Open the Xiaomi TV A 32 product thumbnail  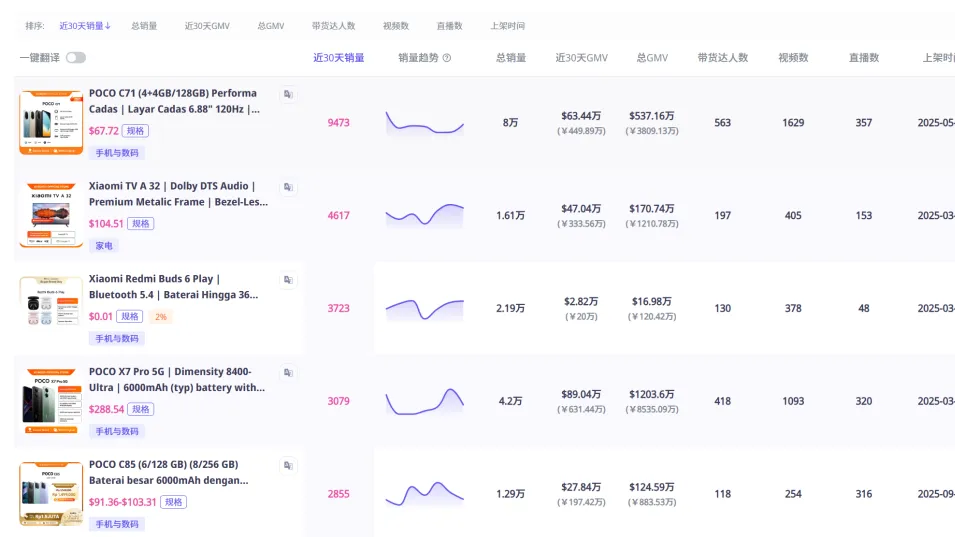[x=51, y=215]
